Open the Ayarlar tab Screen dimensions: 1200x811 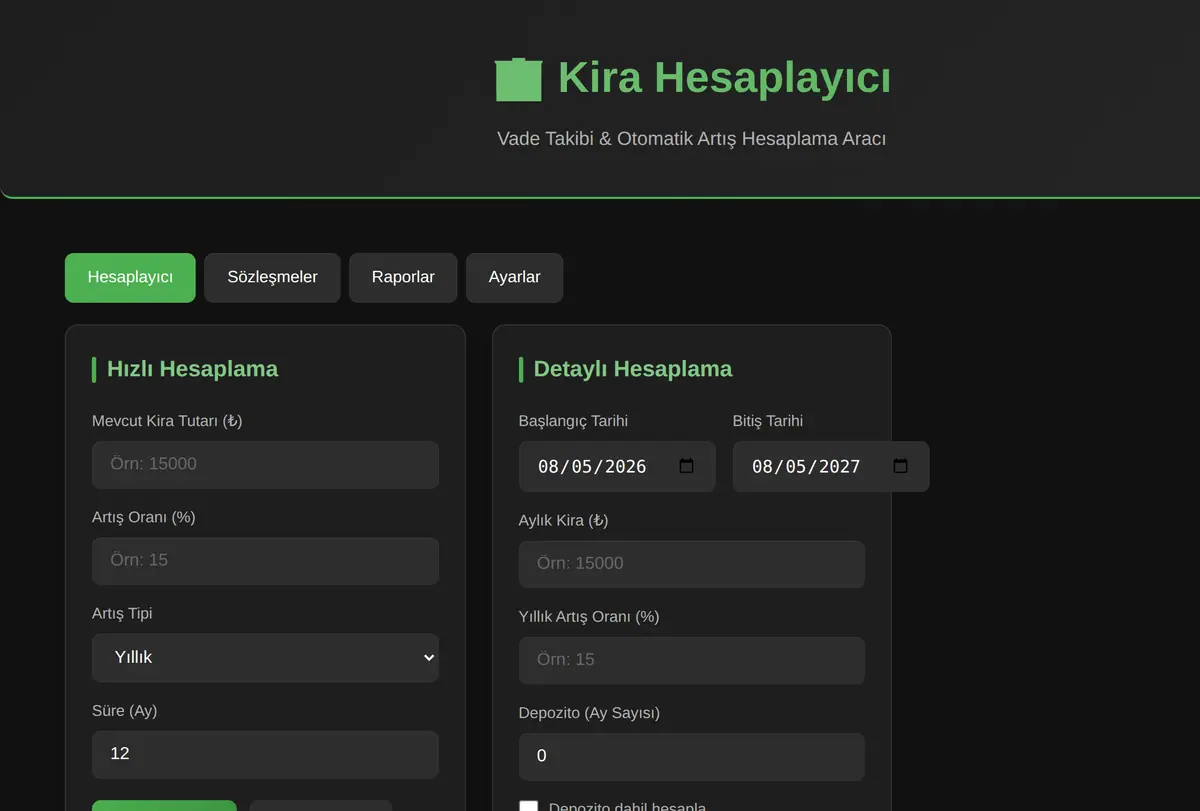point(514,277)
